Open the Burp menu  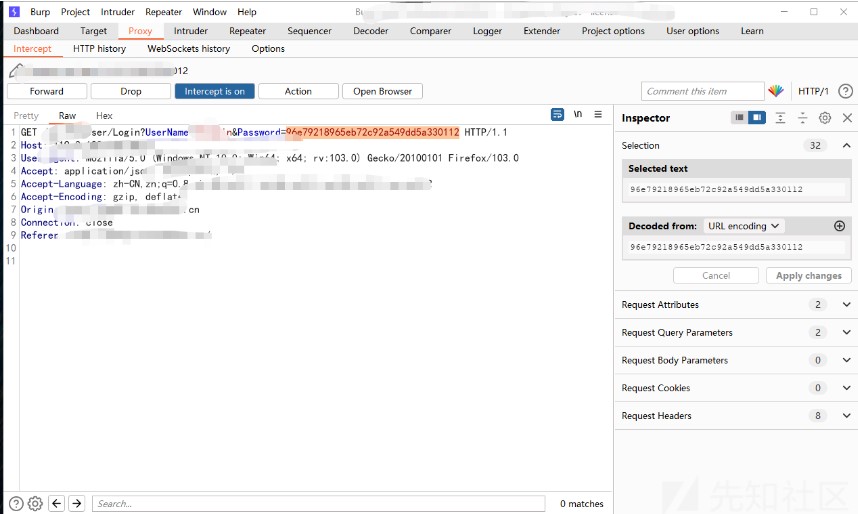pyautogui.click(x=40, y=11)
